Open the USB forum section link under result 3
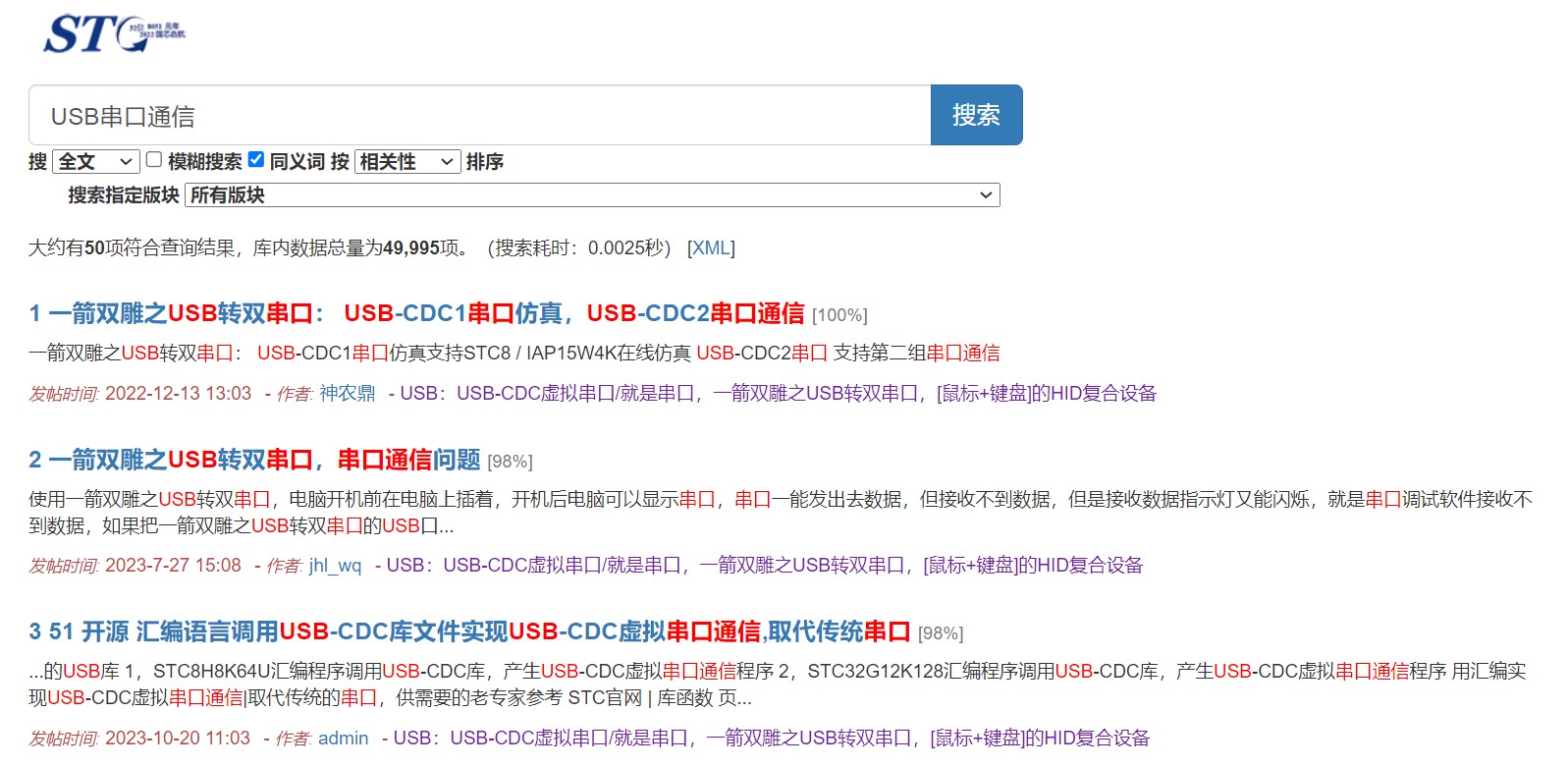 (772, 738)
